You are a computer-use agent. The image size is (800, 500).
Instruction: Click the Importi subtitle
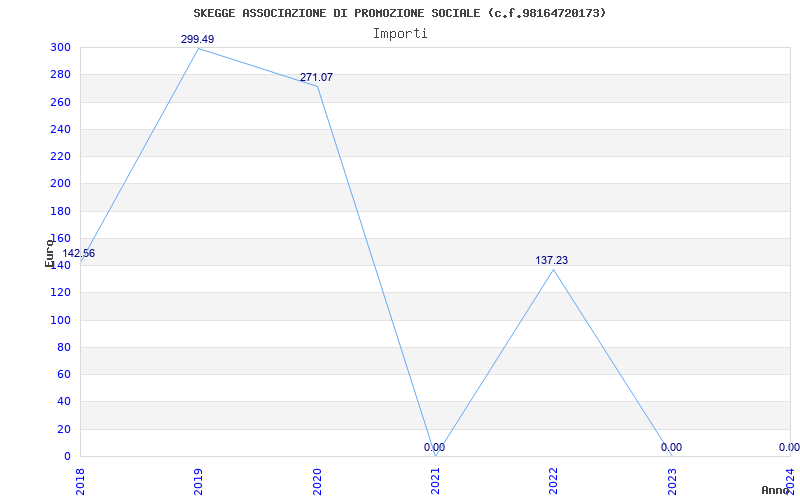400,34
